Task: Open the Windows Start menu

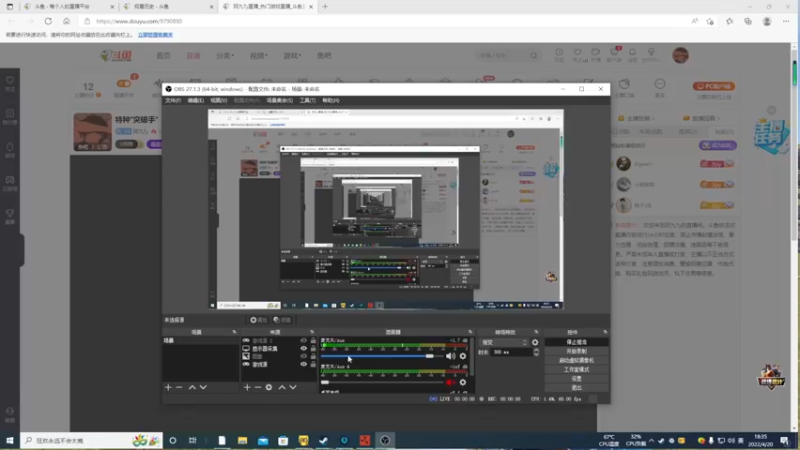Action: pos(10,440)
